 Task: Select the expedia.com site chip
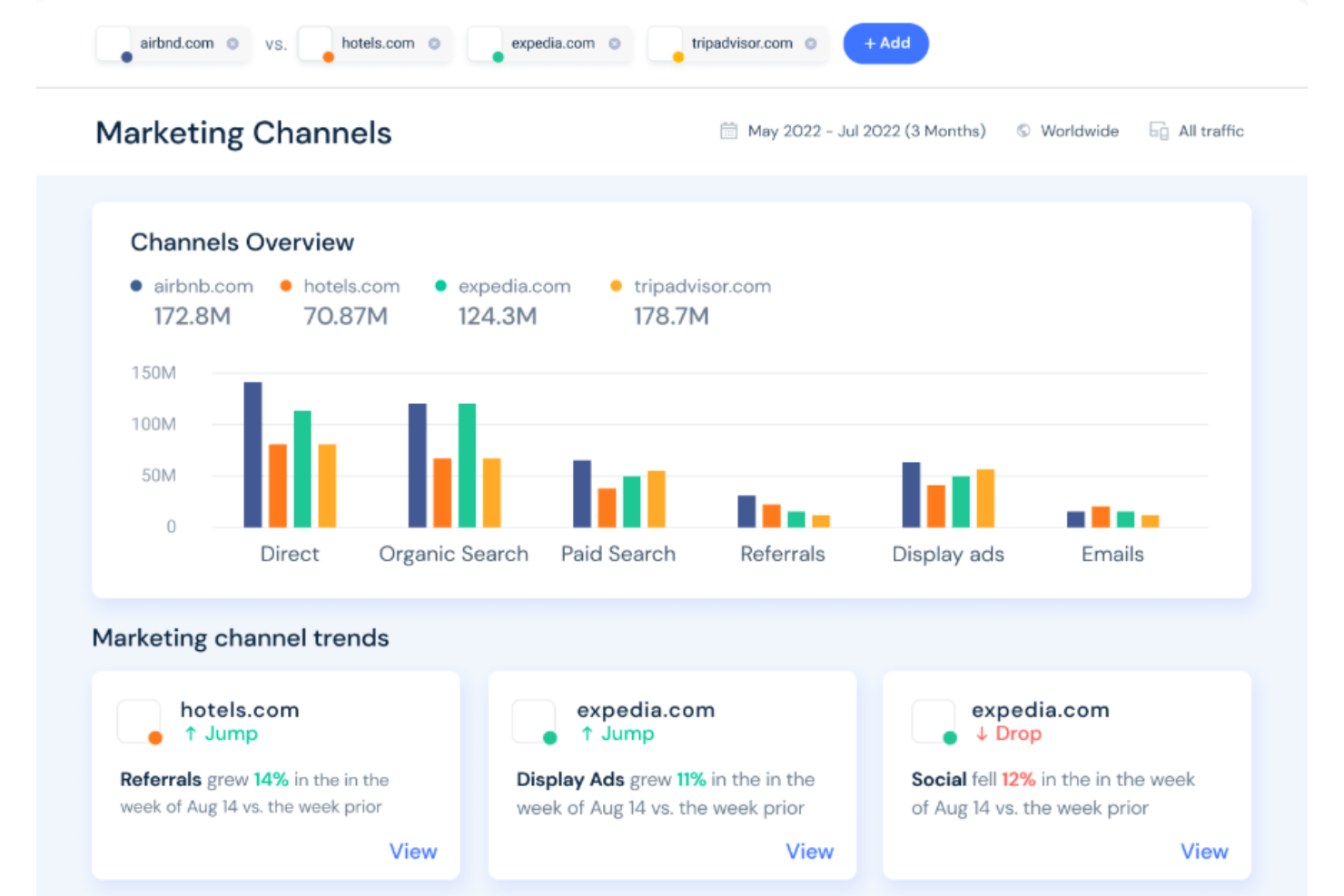[549, 44]
